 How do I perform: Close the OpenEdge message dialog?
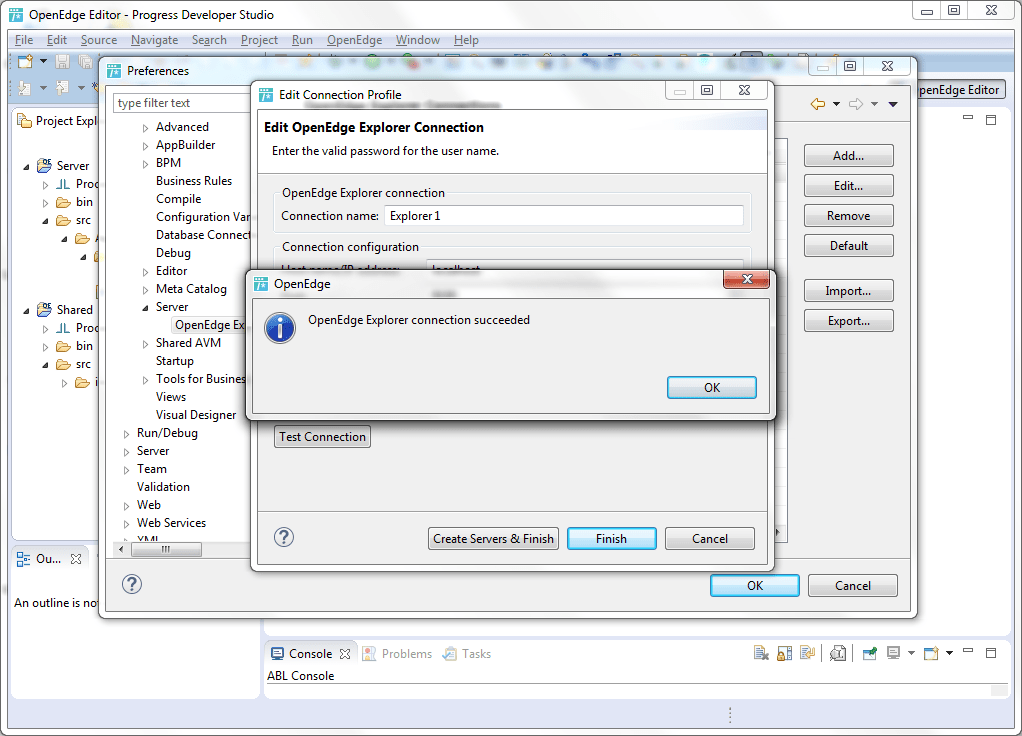point(747,279)
